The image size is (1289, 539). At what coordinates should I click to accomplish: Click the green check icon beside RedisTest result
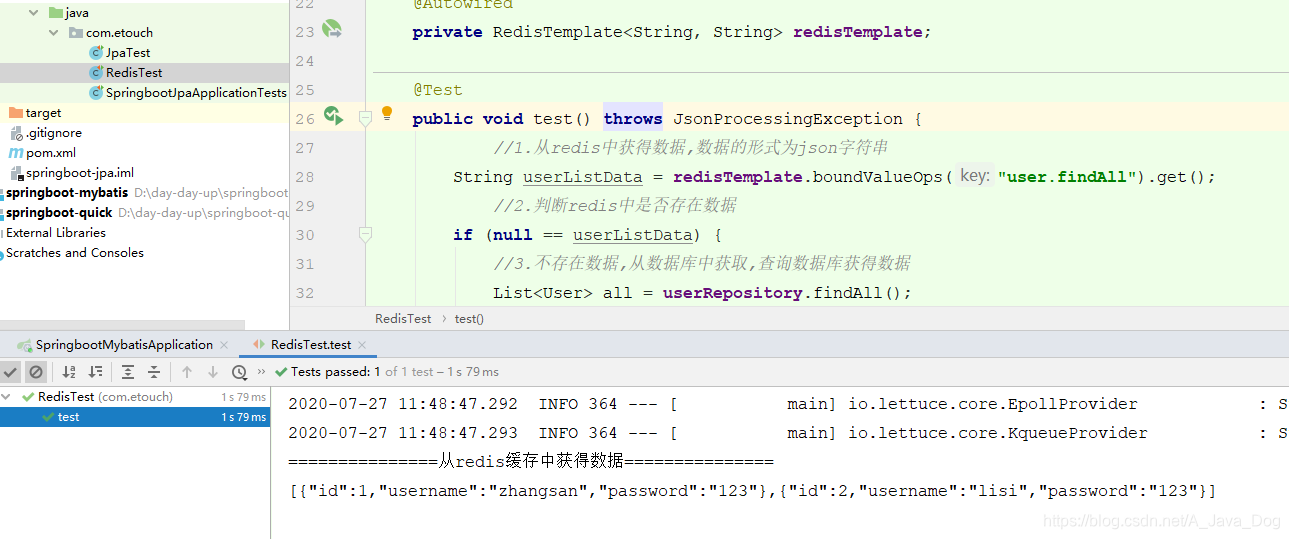pyautogui.click(x=29, y=397)
